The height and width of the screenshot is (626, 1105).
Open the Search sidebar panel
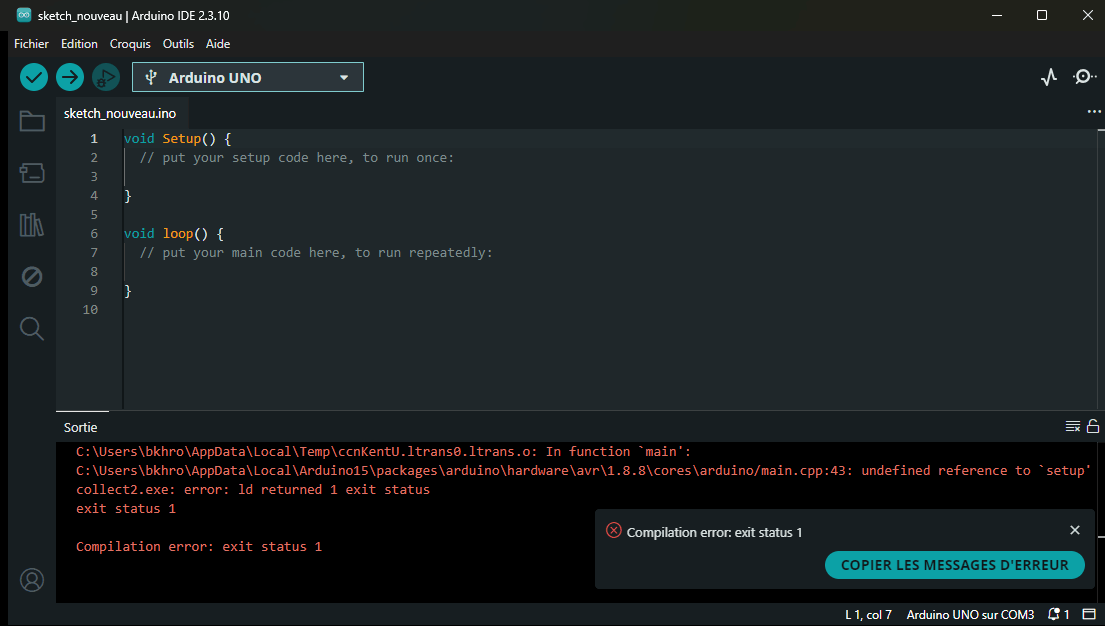(32, 329)
